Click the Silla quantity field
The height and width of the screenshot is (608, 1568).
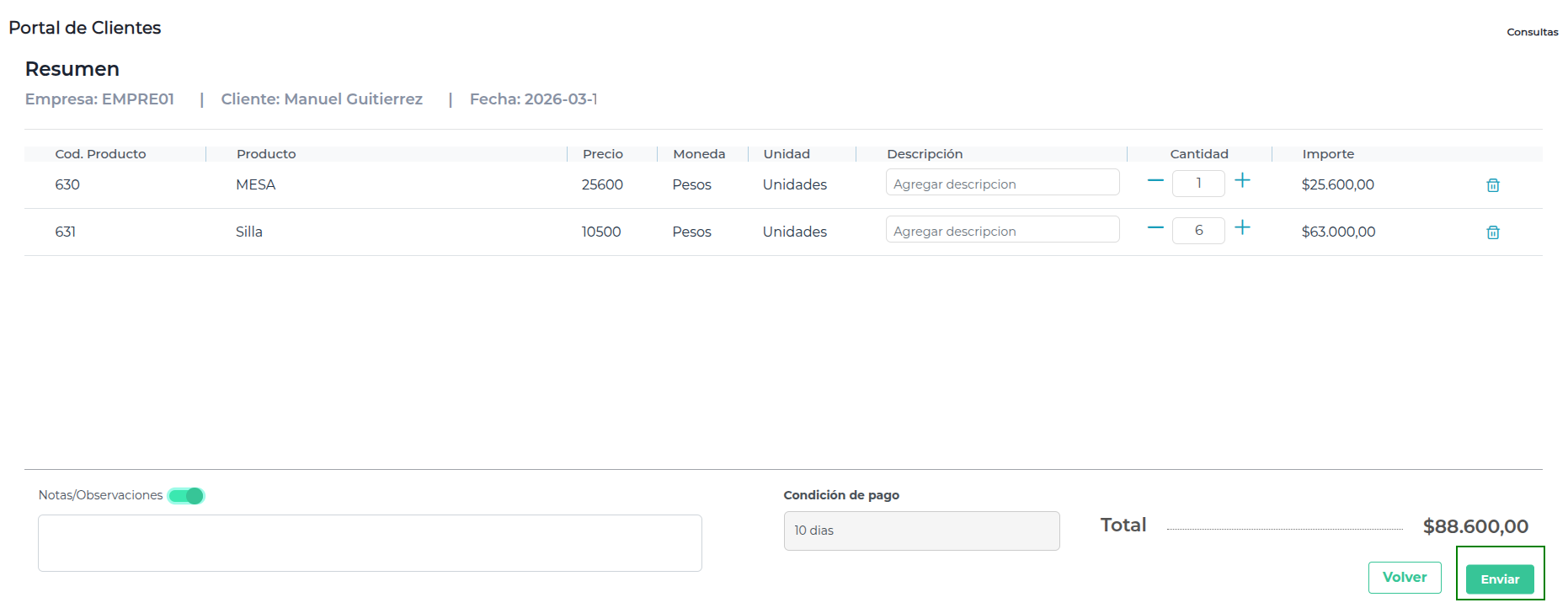point(1198,231)
